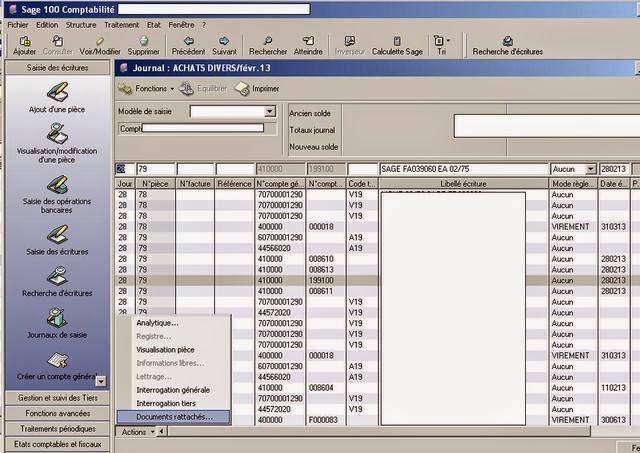640x453 pixels.
Task: Go to next record with Suivant
Action: [224, 45]
